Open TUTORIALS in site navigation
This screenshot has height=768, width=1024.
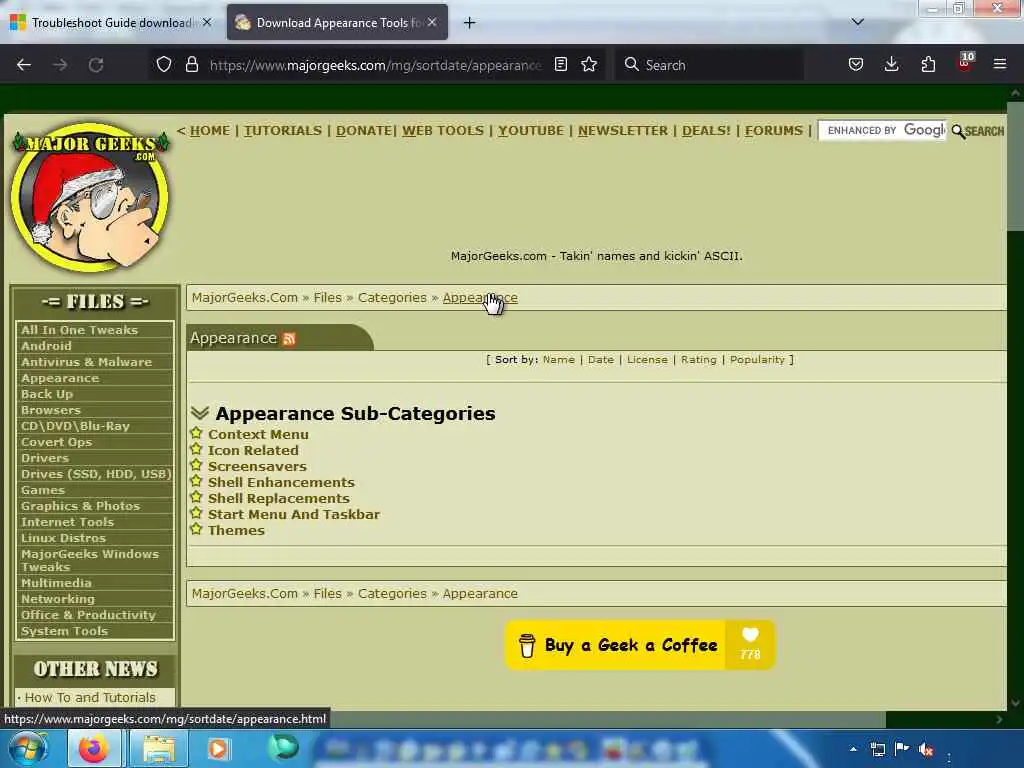[x=283, y=131]
